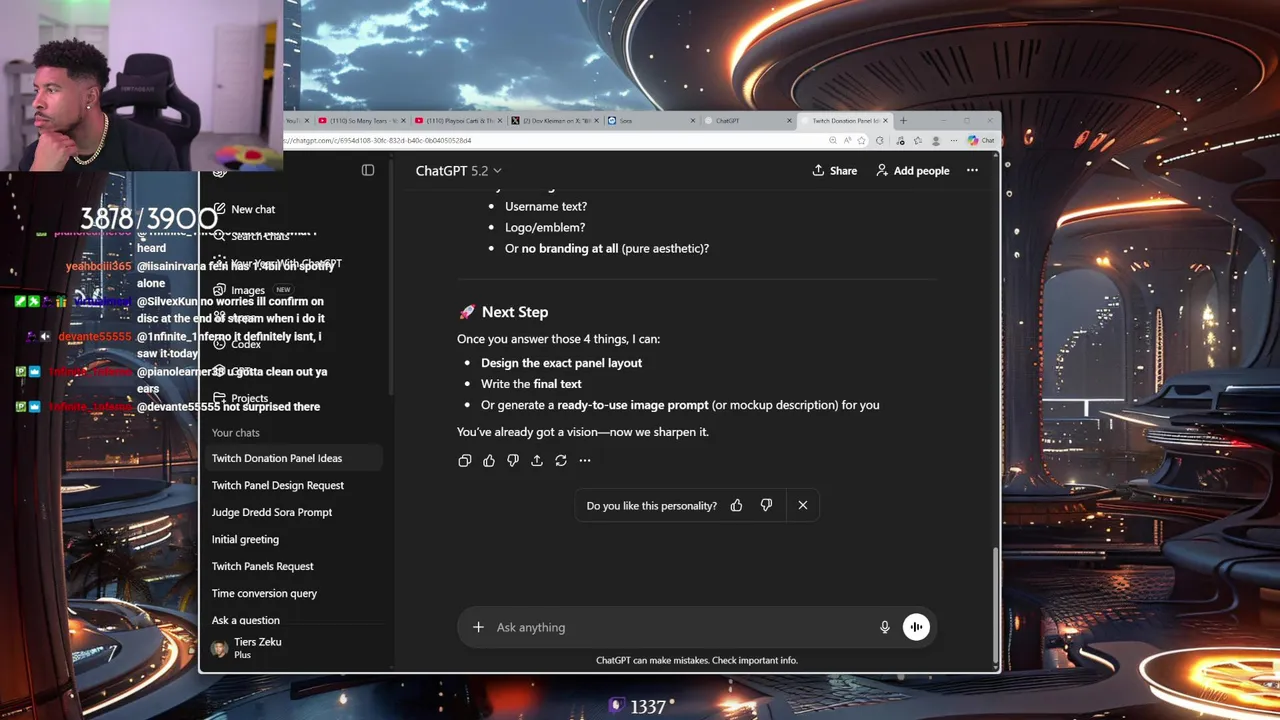Close the Sora browser tab
Image resolution: width=1280 pixels, height=720 pixels.
[693, 121]
